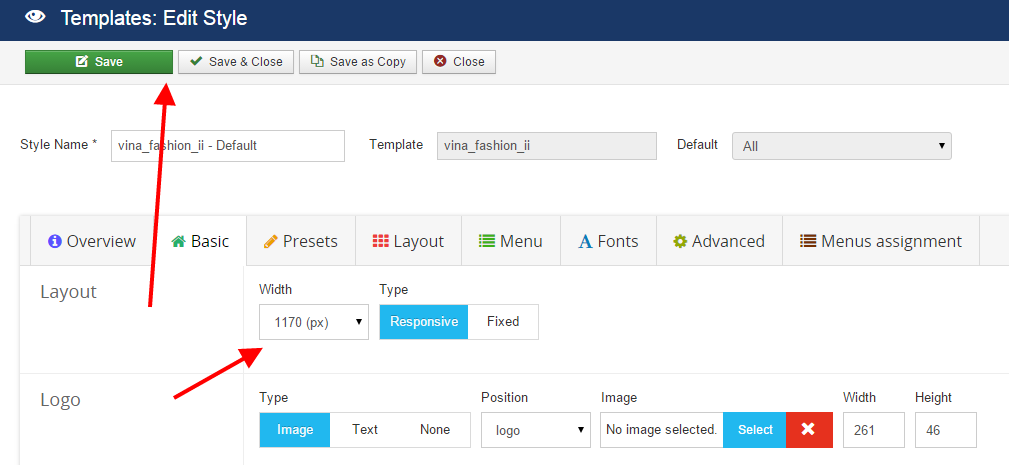Click the list icon on Menu tab
Viewport: 1009px width, 465px height.
pyautogui.click(x=487, y=241)
